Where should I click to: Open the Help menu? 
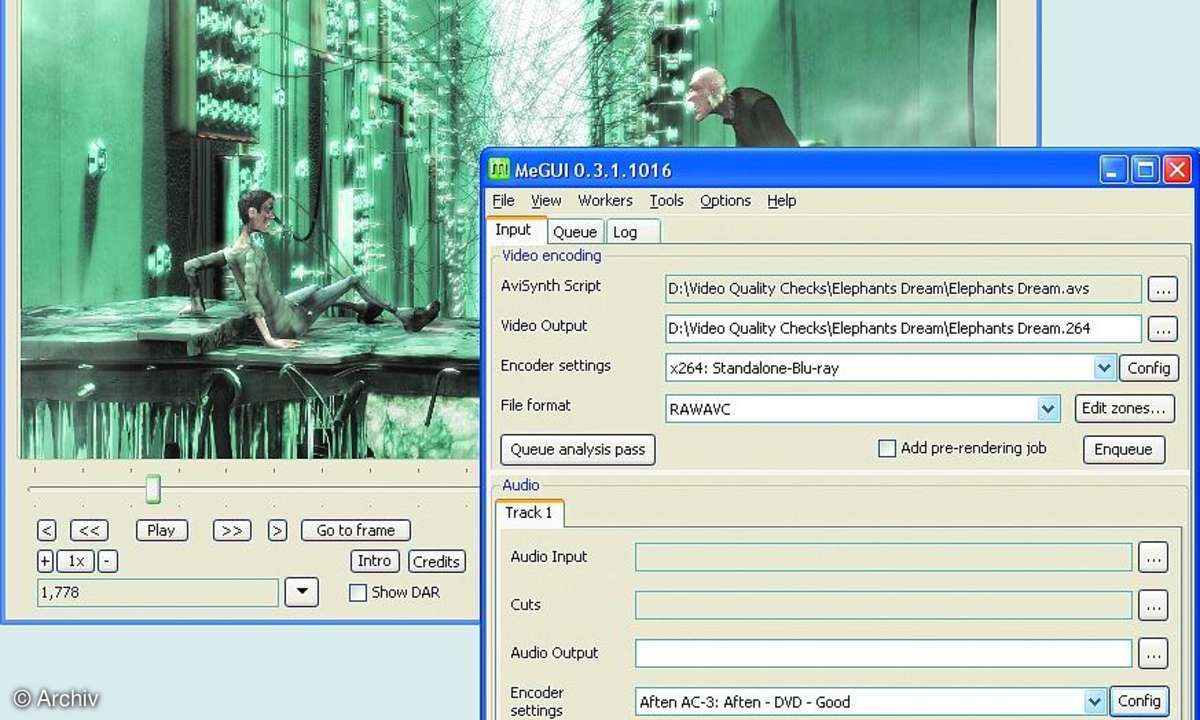pos(782,201)
